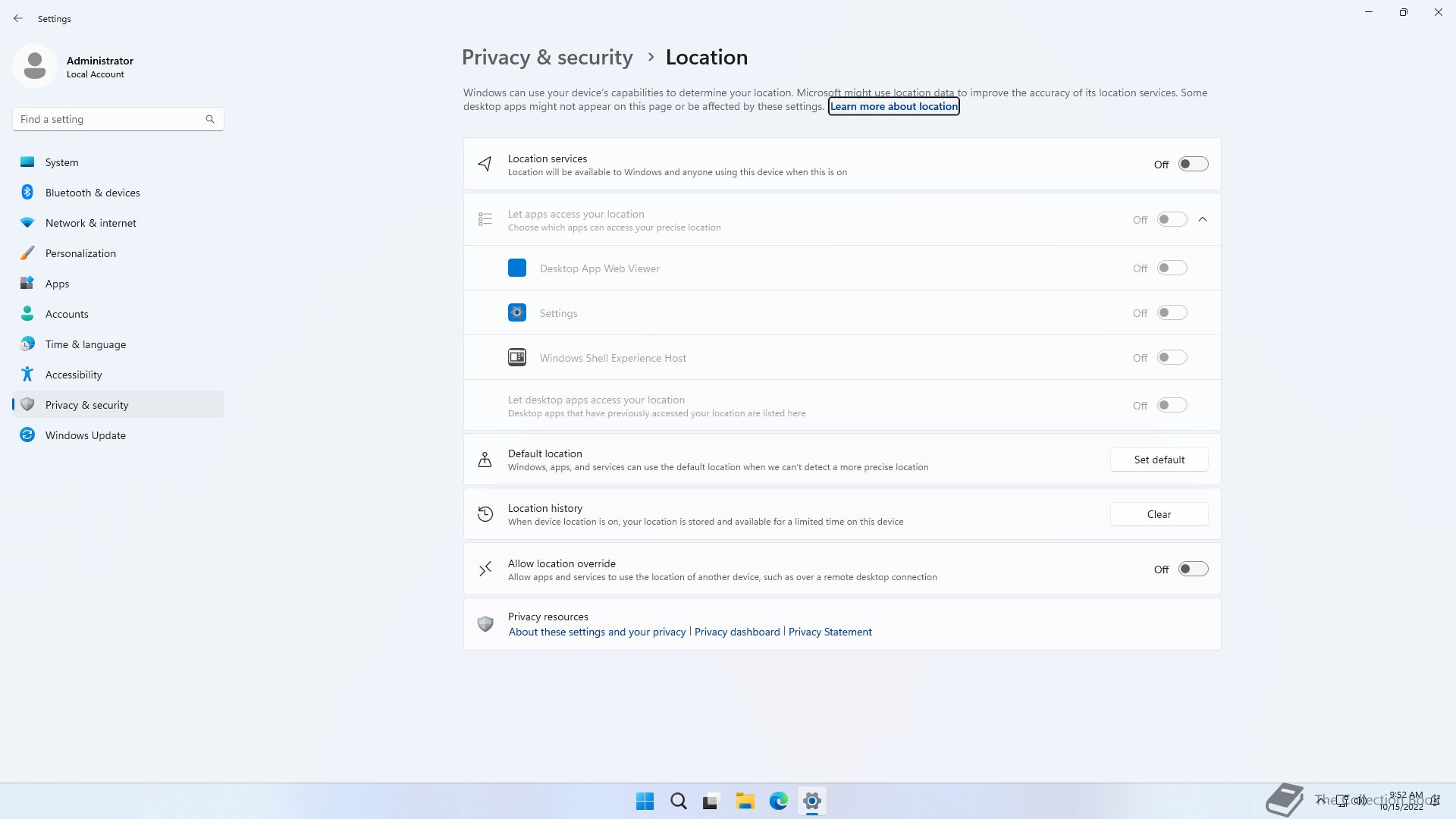The image size is (1456, 819).
Task: Open Microsoft Edge from the taskbar
Action: pos(778,801)
